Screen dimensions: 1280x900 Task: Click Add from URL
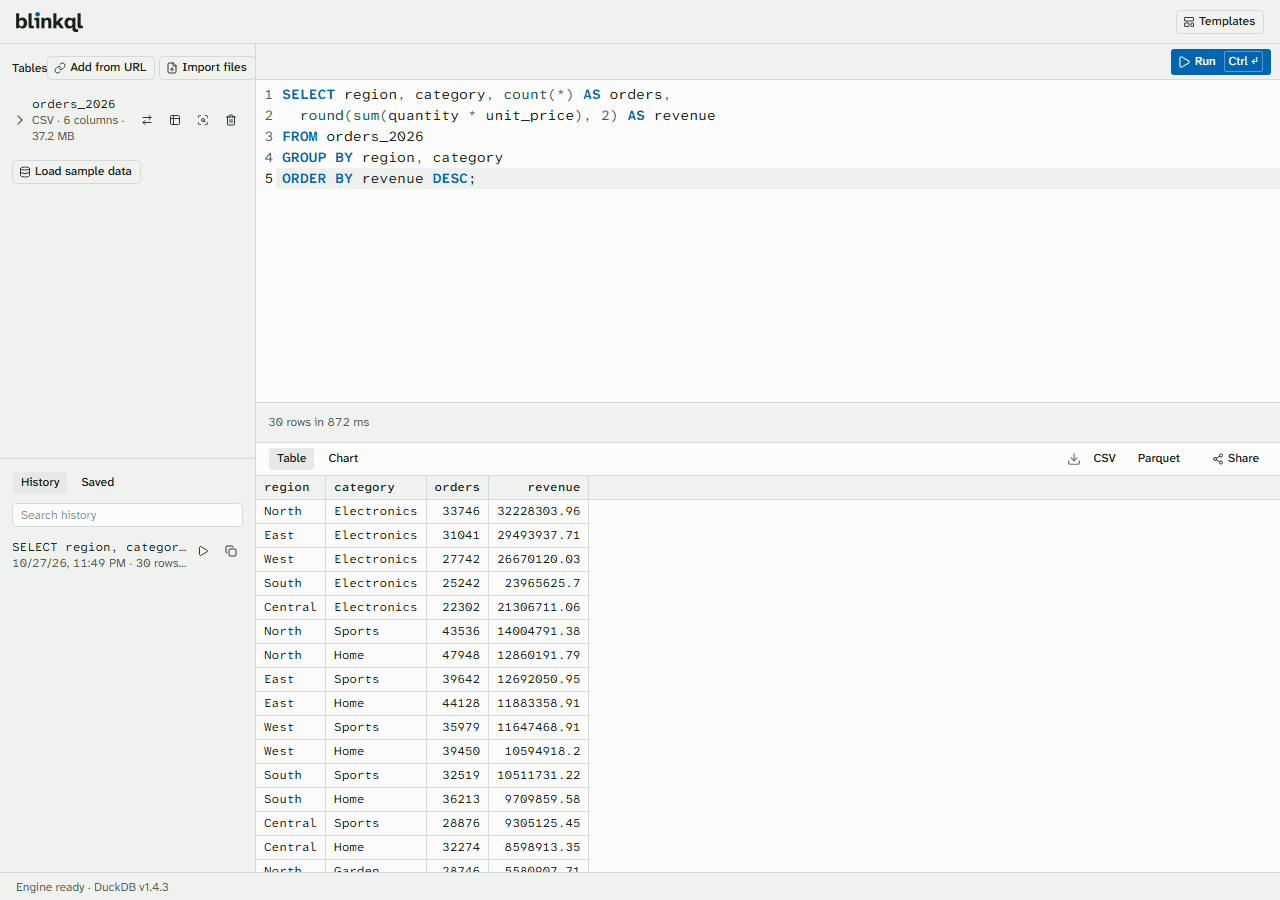point(101,68)
